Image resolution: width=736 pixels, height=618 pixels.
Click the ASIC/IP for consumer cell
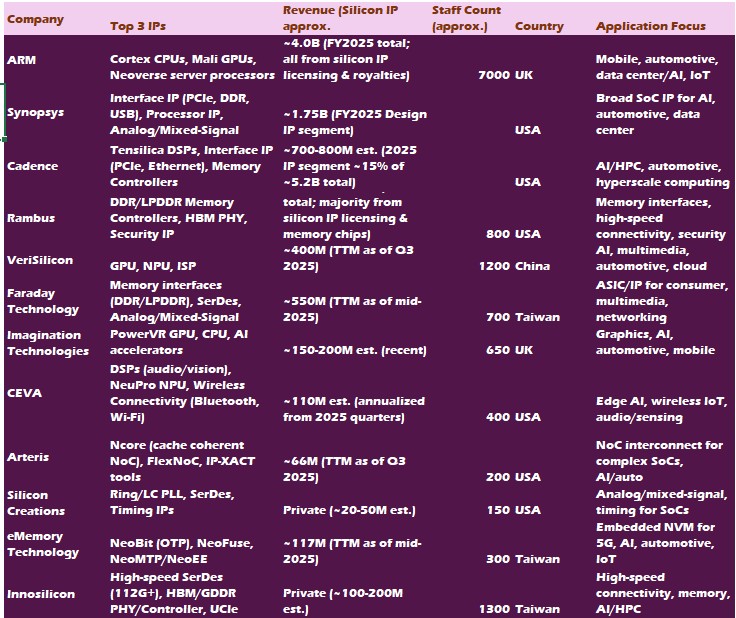(663, 301)
